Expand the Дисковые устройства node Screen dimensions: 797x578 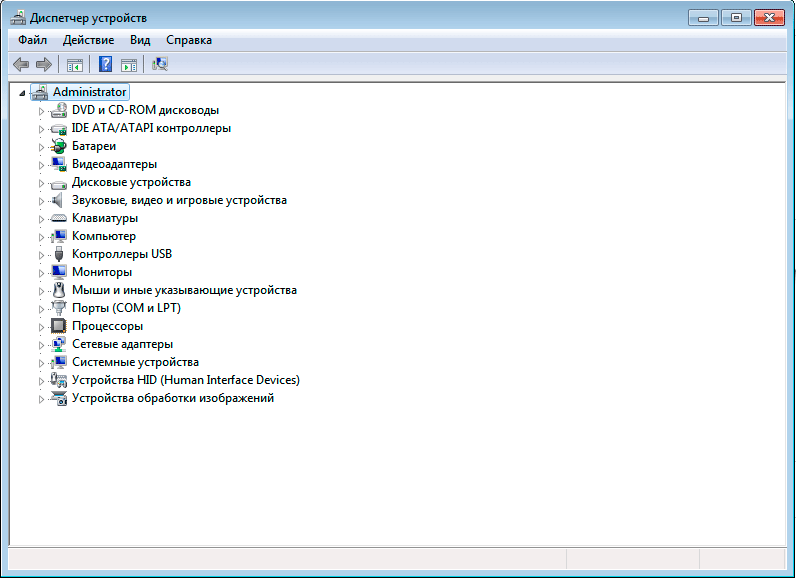pyautogui.click(x=41, y=183)
